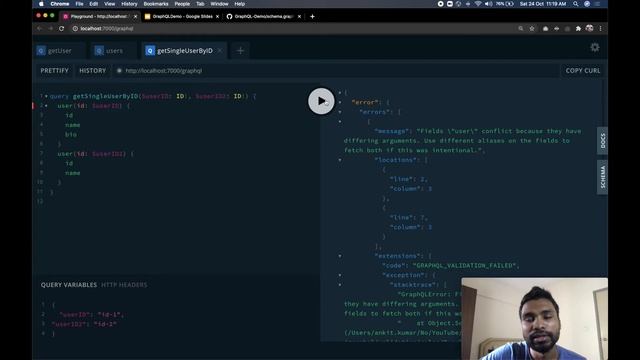The height and width of the screenshot is (360, 640).
Task: Open the Window menu
Action: tap(219, 4)
